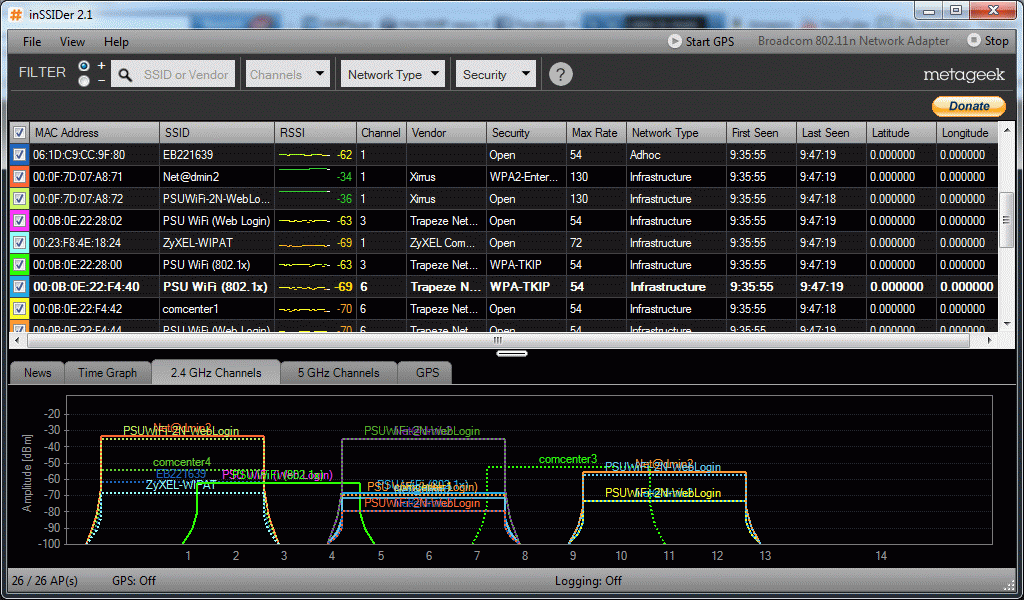1024x600 pixels.
Task: Open the File menu
Action: (x=32, y=42)
